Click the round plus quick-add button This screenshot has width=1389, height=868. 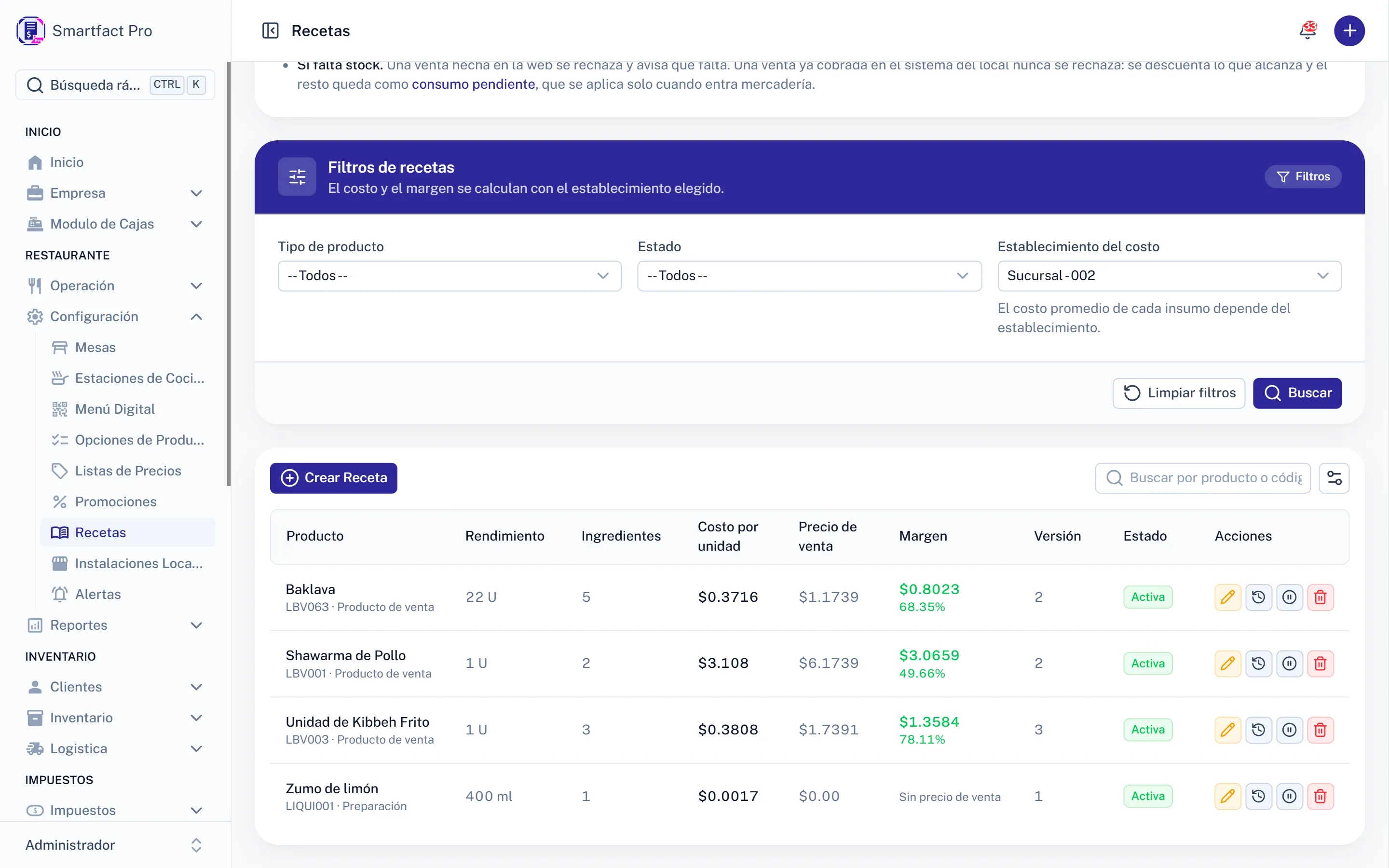1349,30
